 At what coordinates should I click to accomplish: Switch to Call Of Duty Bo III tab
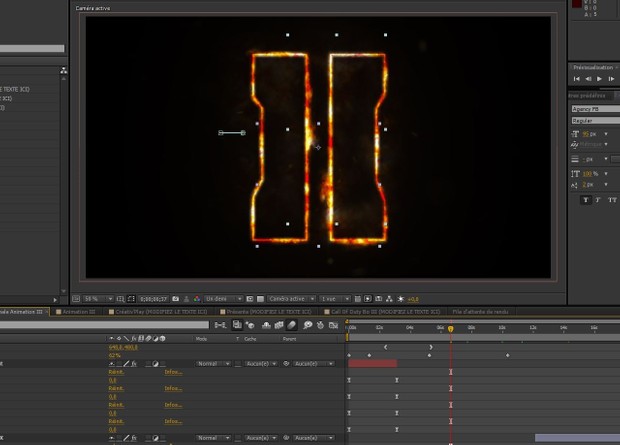[382, 312]
